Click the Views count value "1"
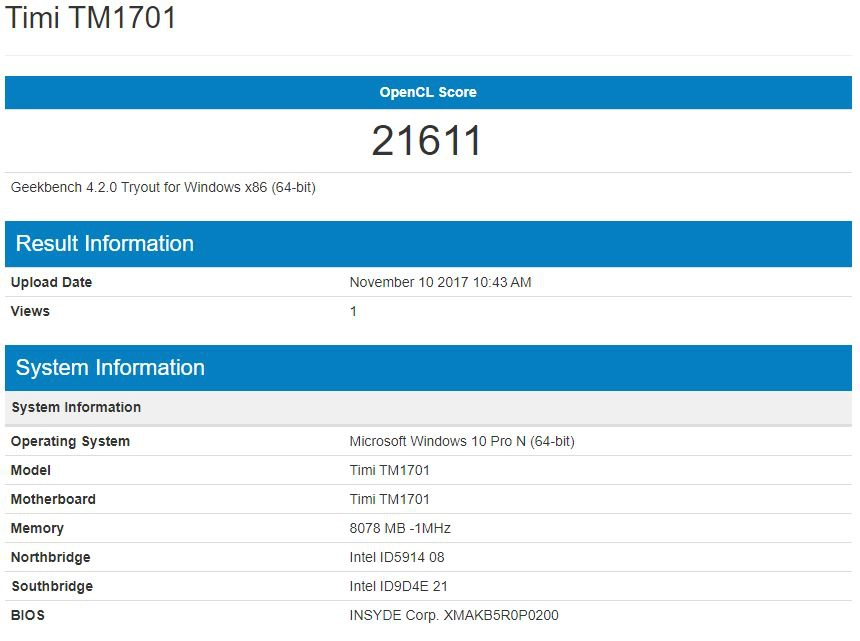The image size is (860, 641). pos(353,311)
